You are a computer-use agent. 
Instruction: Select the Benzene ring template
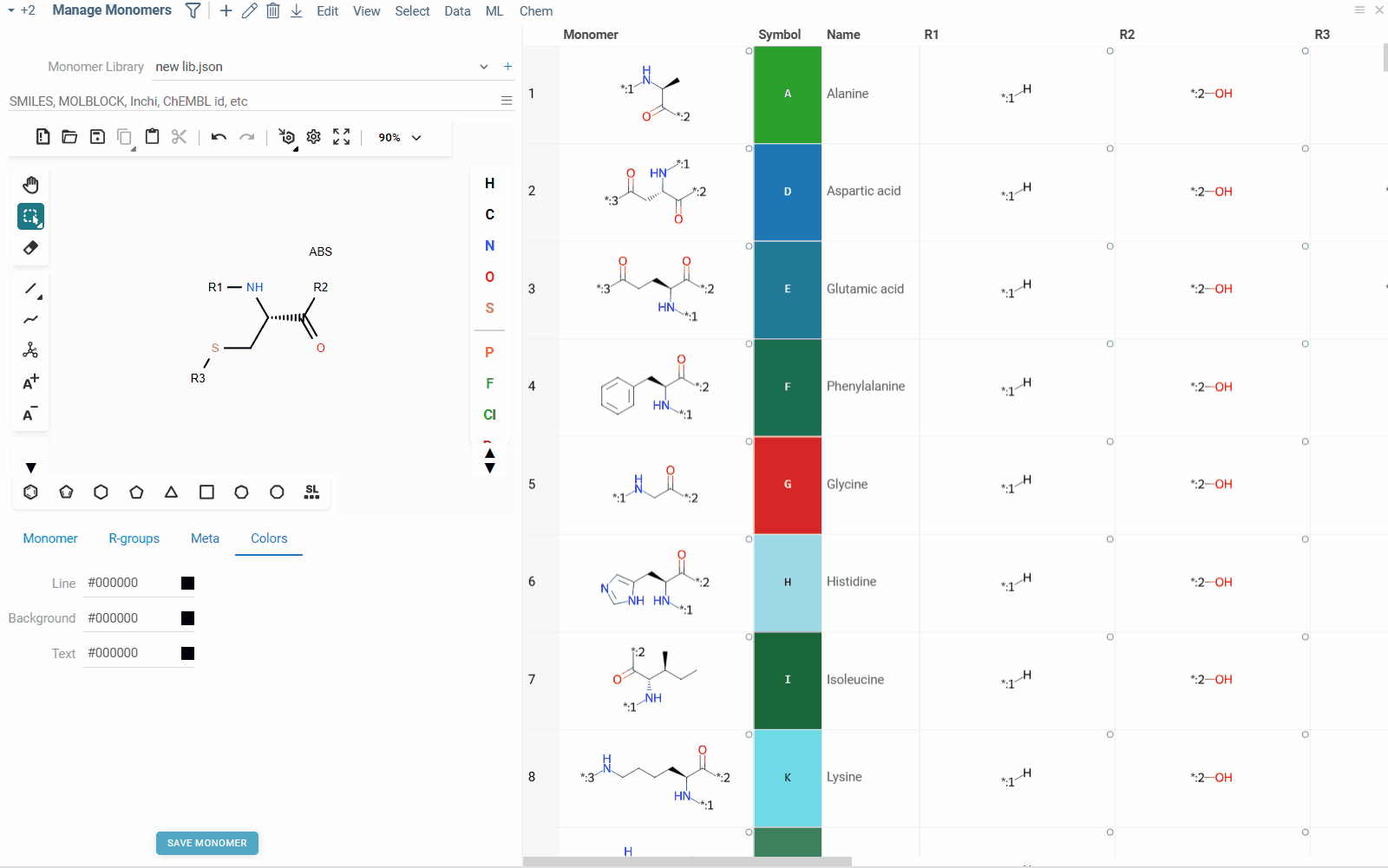[30, 492]
